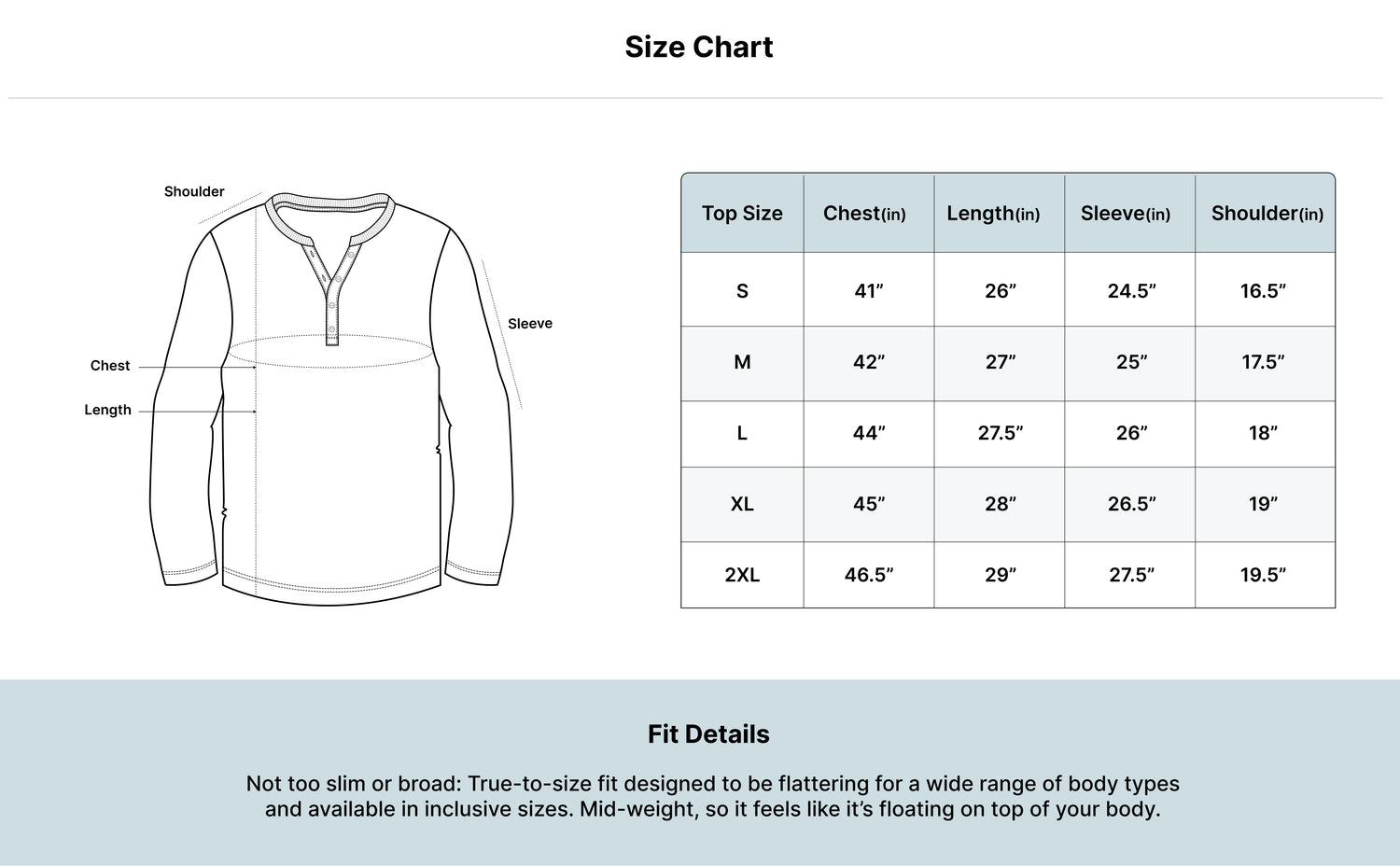Click the Chest(in) column header
1400x866 pixels.
pyautogui.click(x=864, y=213)
